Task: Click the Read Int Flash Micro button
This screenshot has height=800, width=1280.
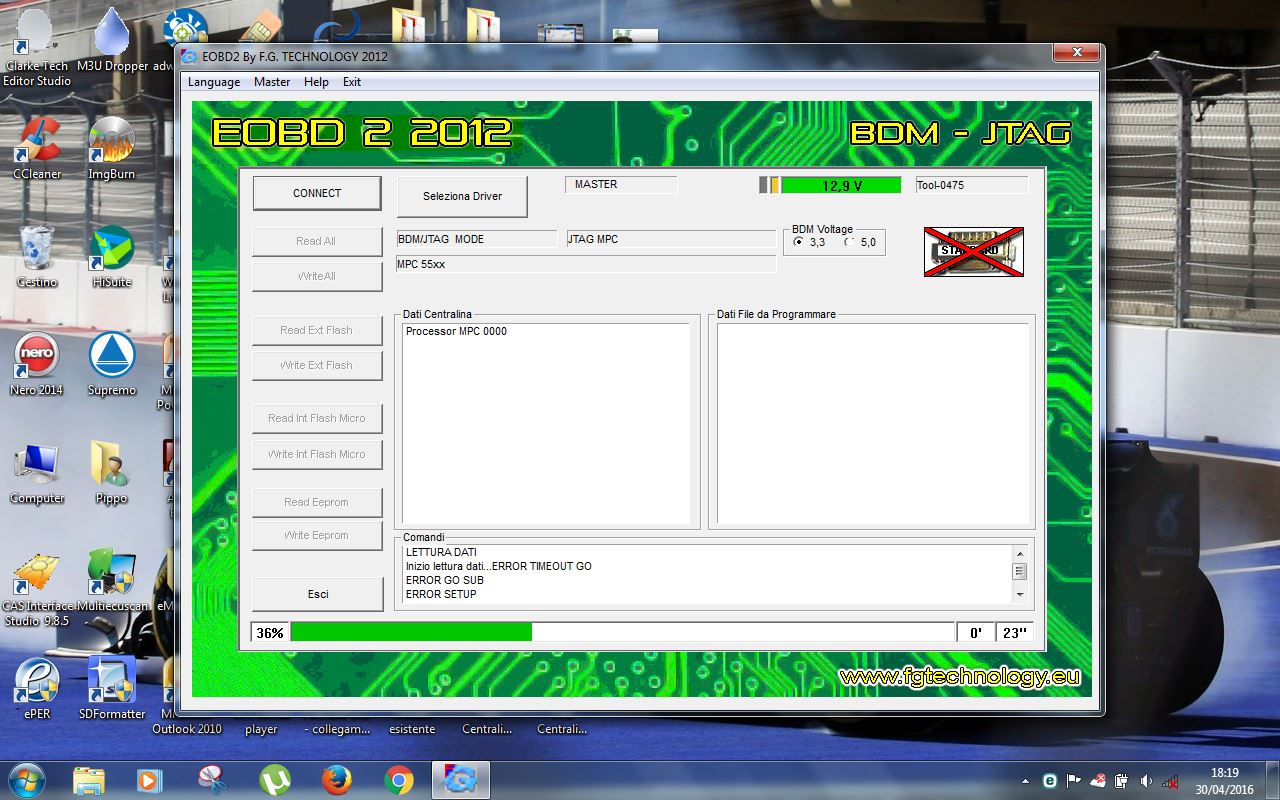Action: [x=317, y=418]
